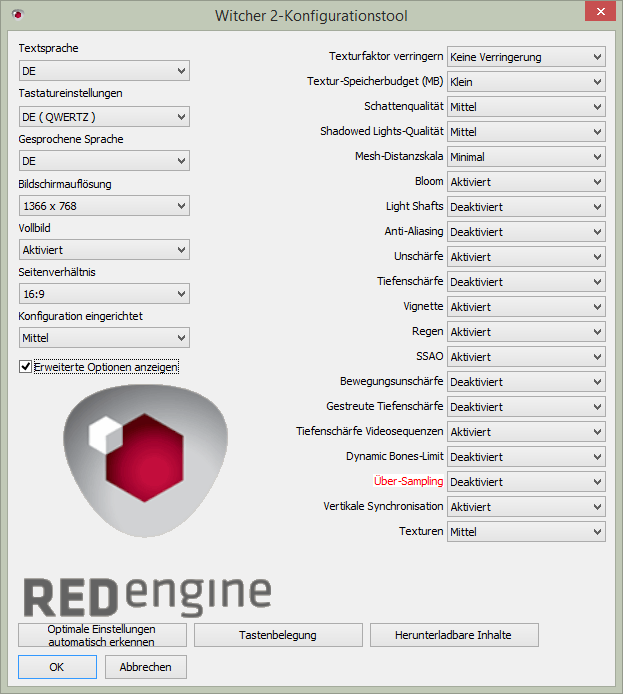
Task: Click the Texturfaktor verringern label
Action: 385,56
